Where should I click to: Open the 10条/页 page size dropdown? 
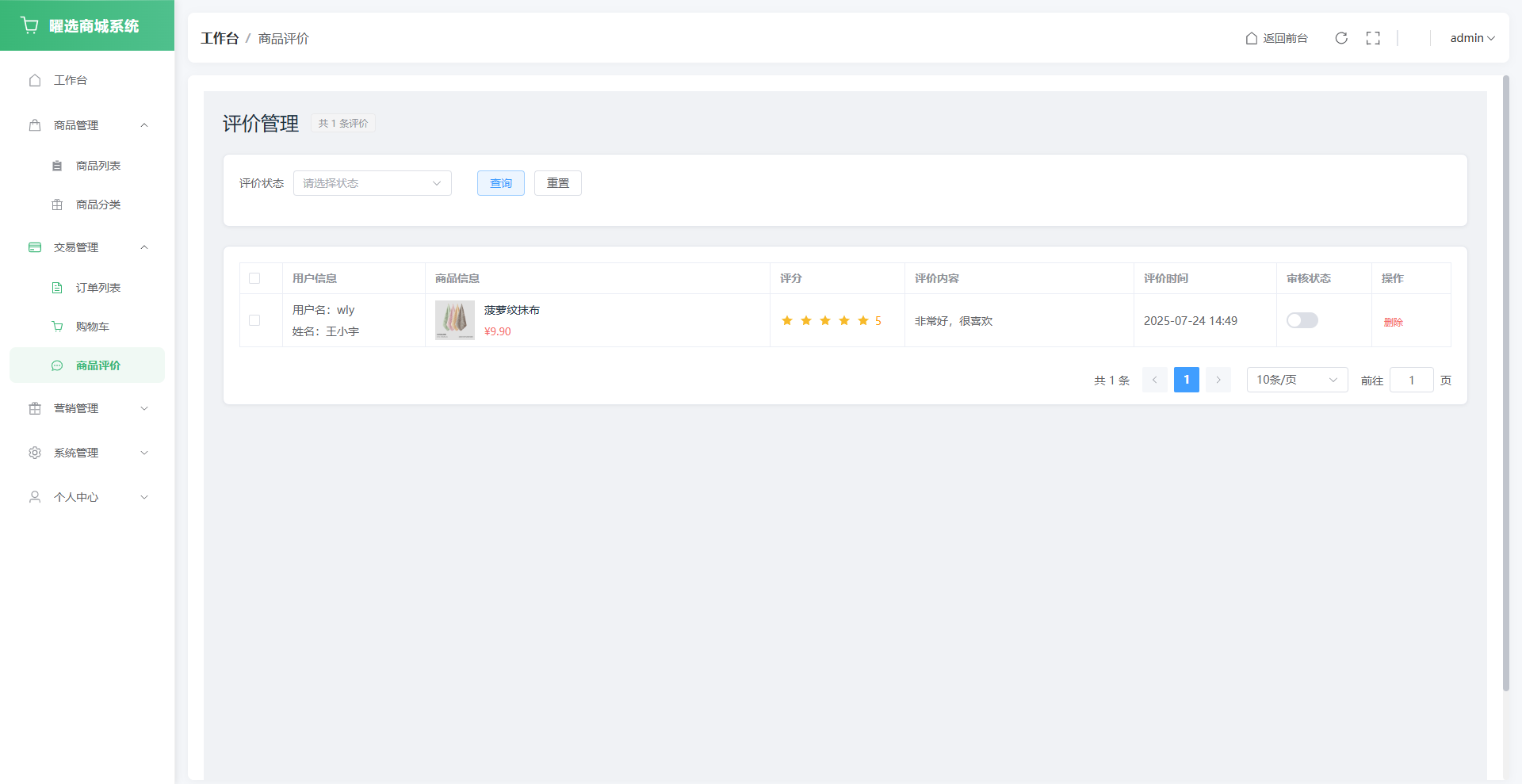pos(1296,380)
